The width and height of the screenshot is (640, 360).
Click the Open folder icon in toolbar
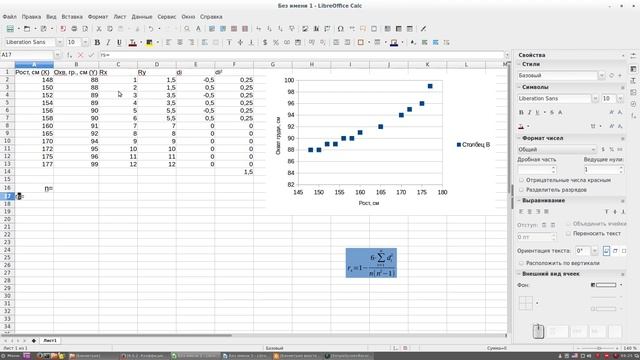pyautogui.click(x=27, y=29)
